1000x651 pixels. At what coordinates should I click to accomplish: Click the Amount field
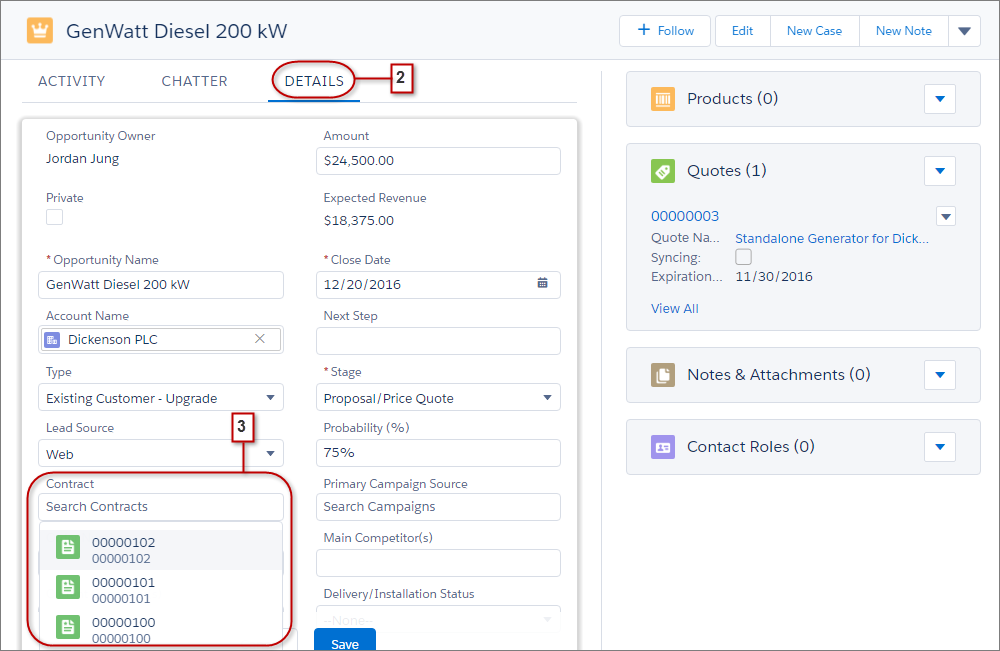pos(438,161)
